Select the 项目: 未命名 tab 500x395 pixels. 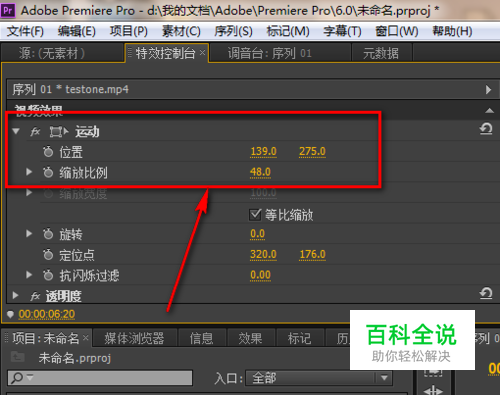pyautogui.click(x=45, y=338)
